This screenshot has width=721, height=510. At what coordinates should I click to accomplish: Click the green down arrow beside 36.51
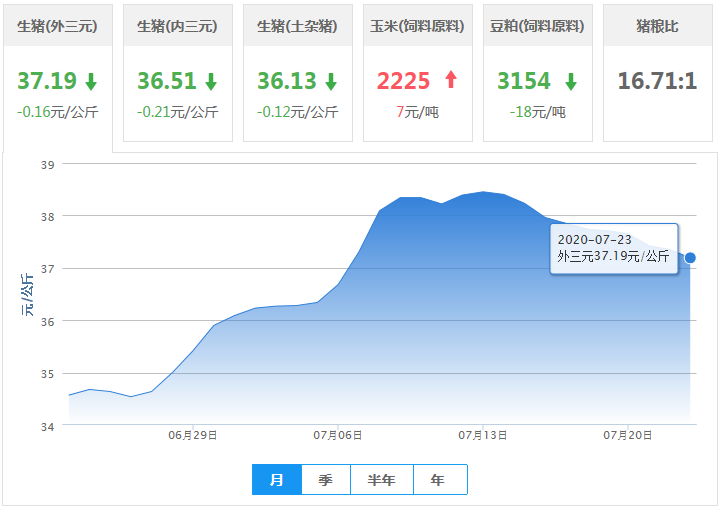point(211,81)
